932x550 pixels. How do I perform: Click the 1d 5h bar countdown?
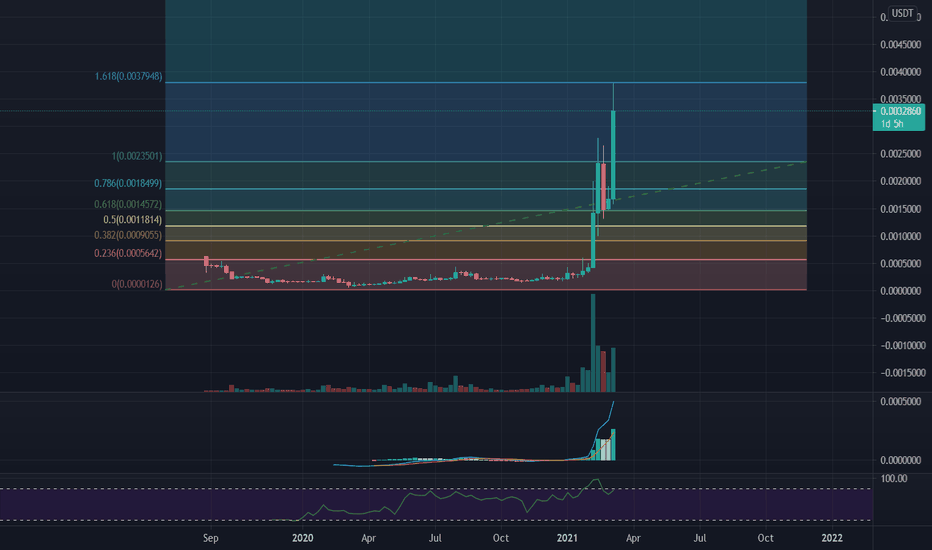coord(892,124)
